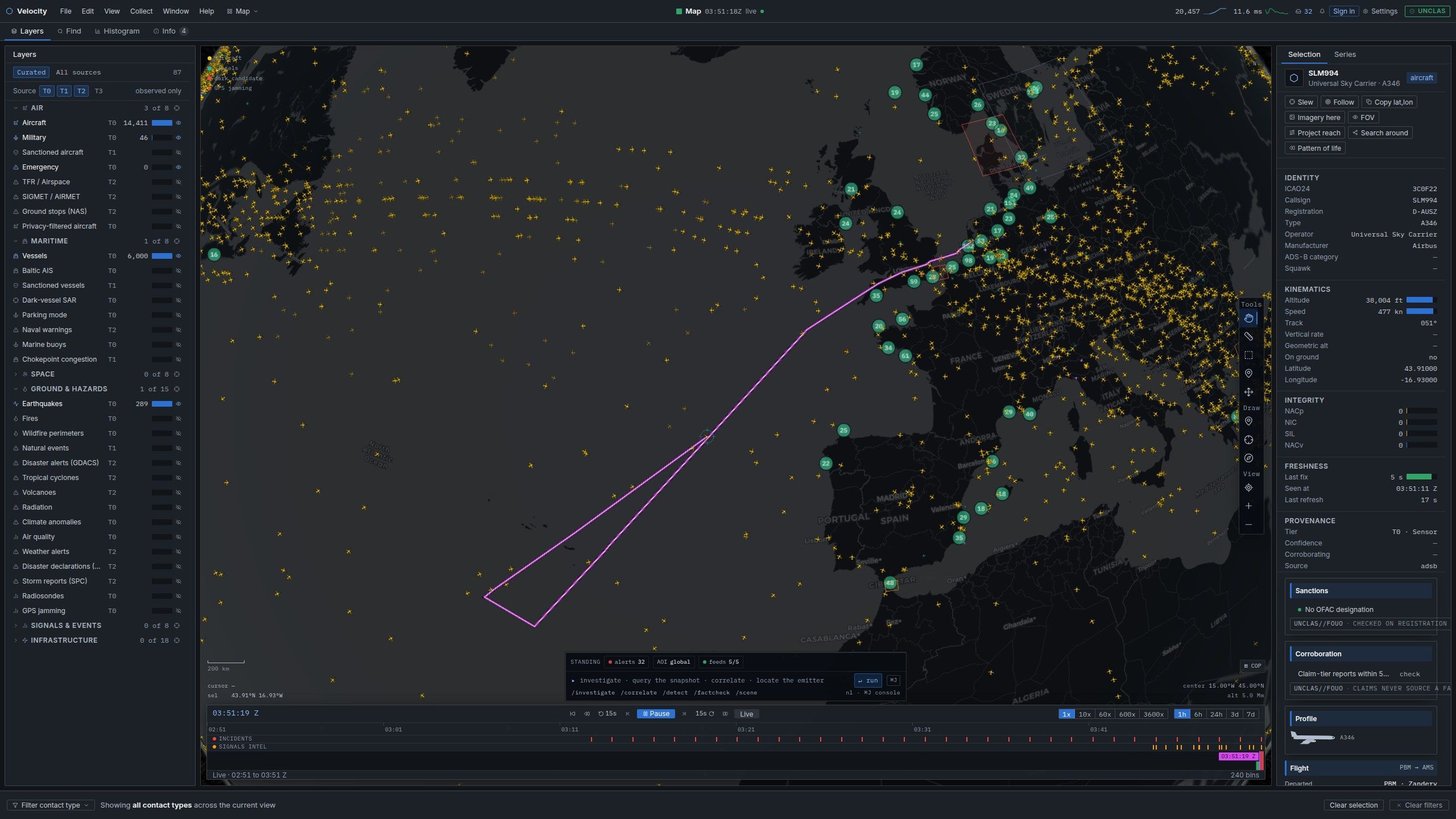This screenshot has height=819, width=1456.
Task: Switch to the Histogram tab
Action: (117, 31)
